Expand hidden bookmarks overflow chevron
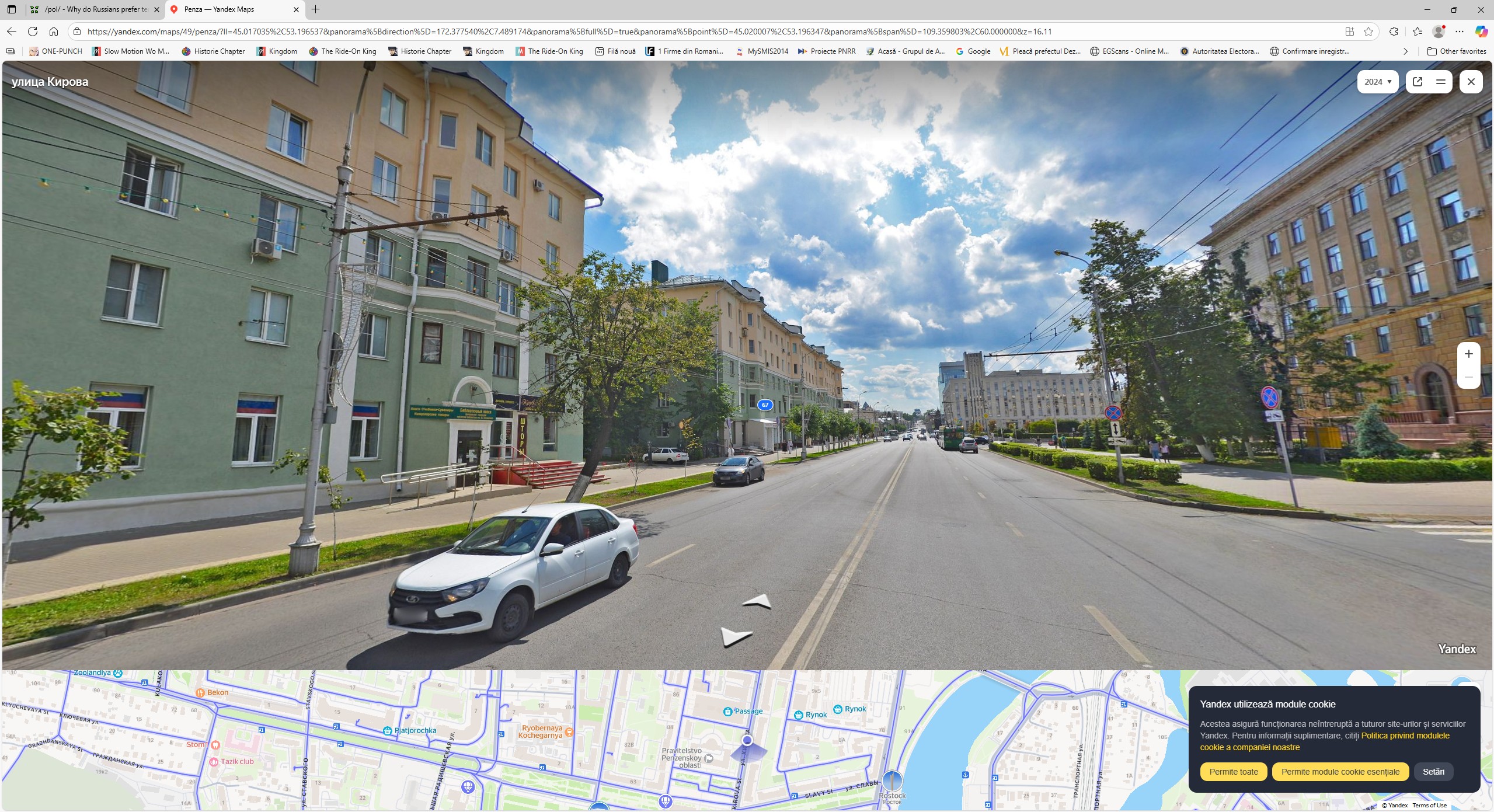Viewport: 1494px width, 812px height. [1405, 51]
